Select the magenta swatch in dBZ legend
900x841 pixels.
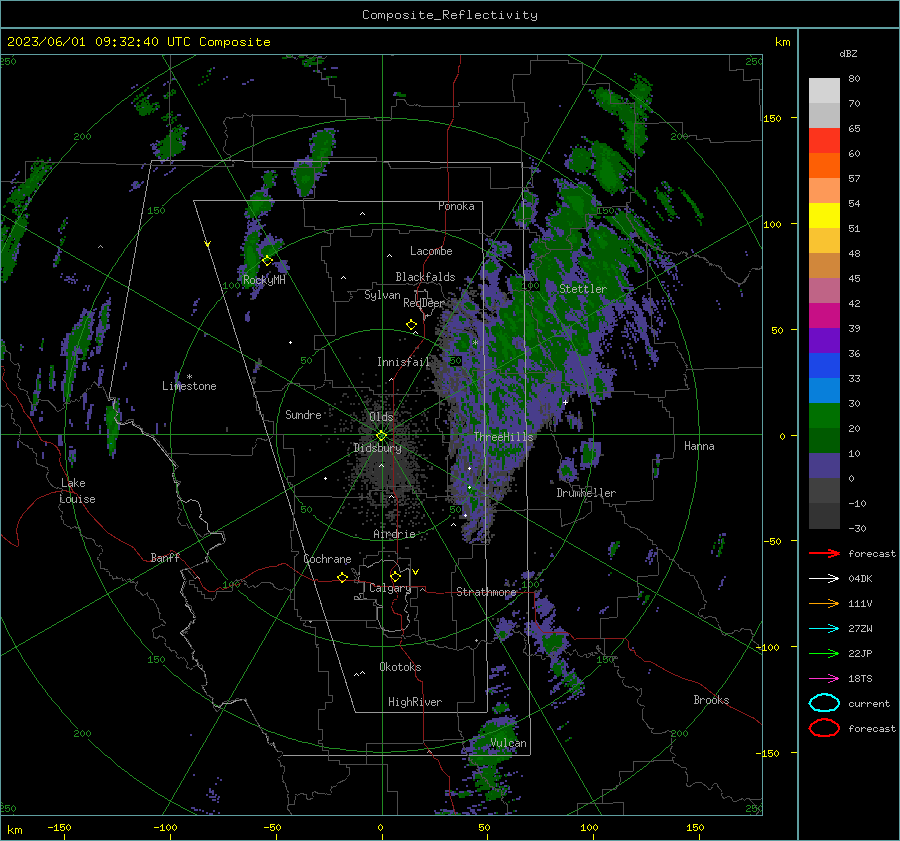pos(824,316)
